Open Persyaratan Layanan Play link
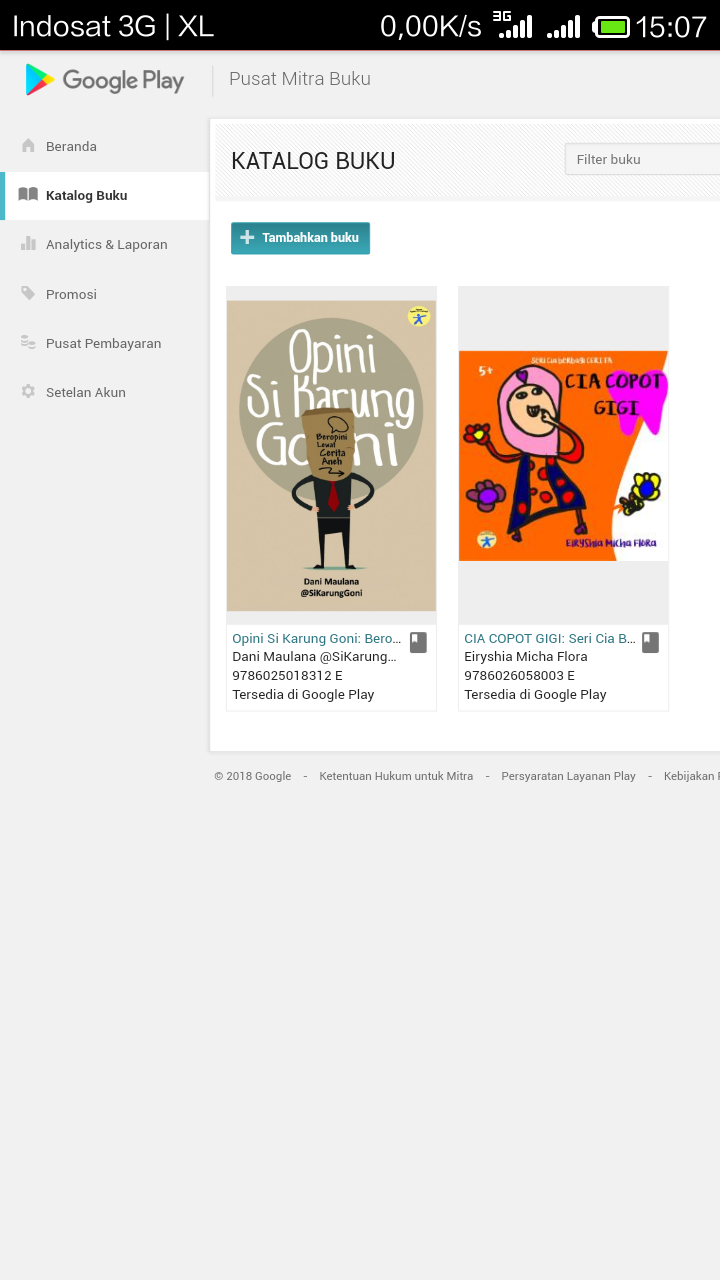 tap(568, 776)
